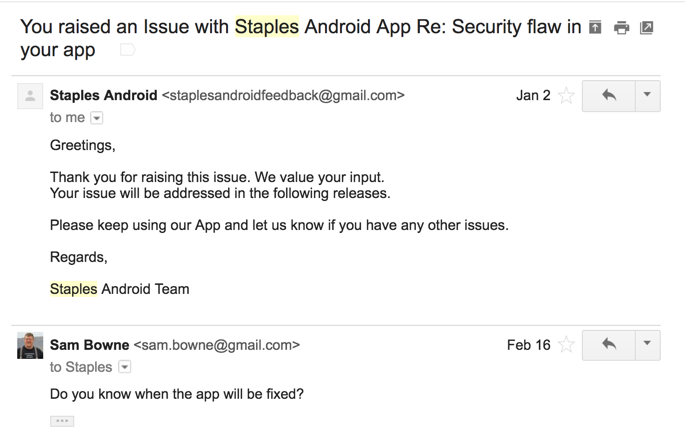Show details dropdown next to 'to me'
The height and width of the screenshot is (430, 685).
(97, 118)
